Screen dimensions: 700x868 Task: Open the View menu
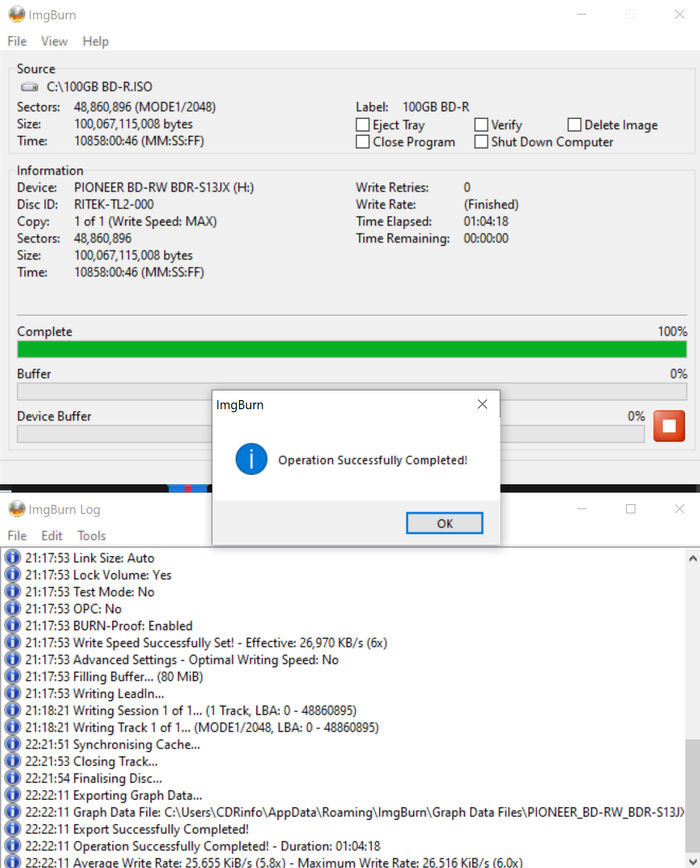click(x=54, y=42)
